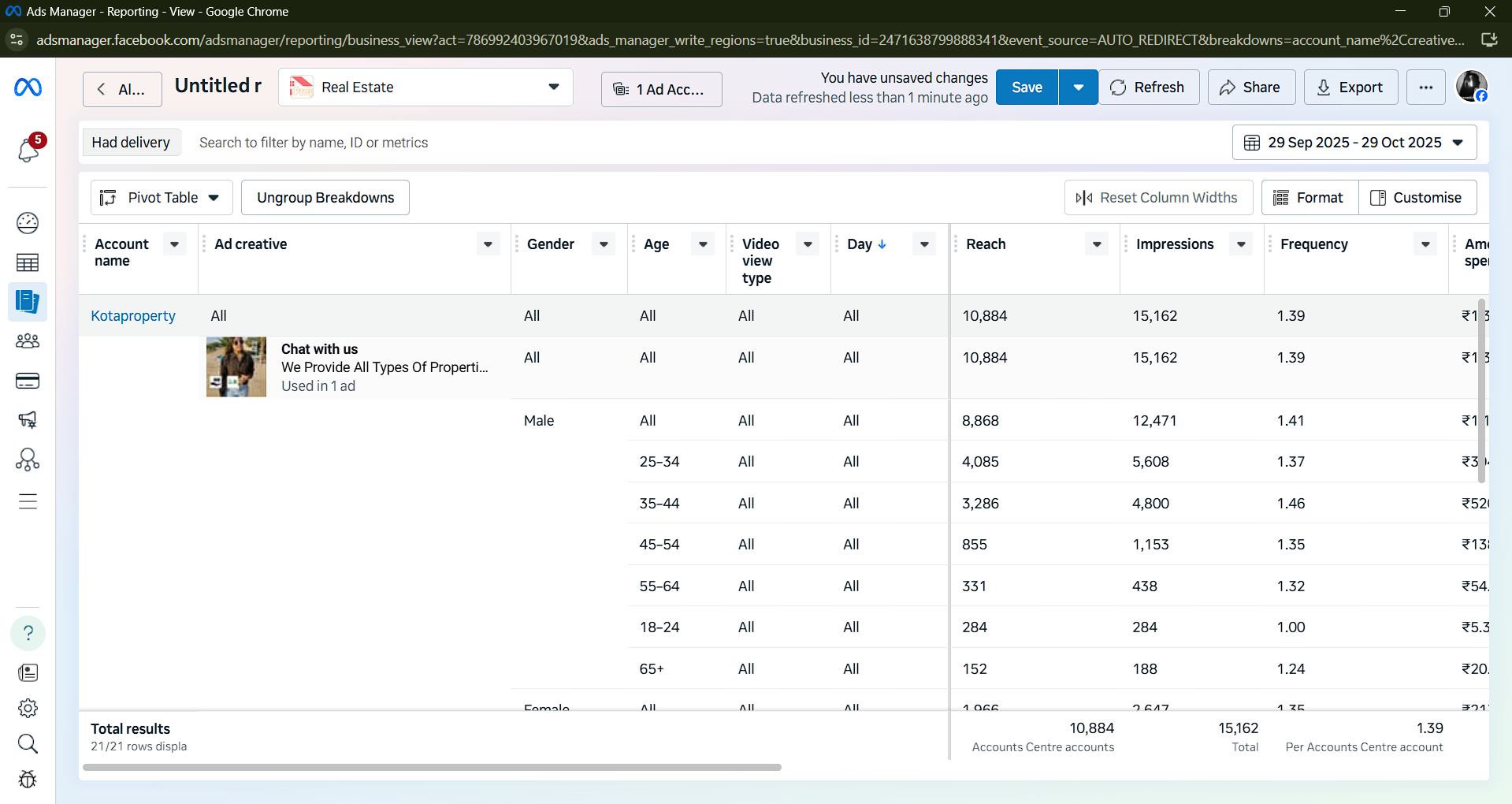Screen dimensions: 1512x804
Task: Open Campaigns table grid icon
Action: (28, 262)
